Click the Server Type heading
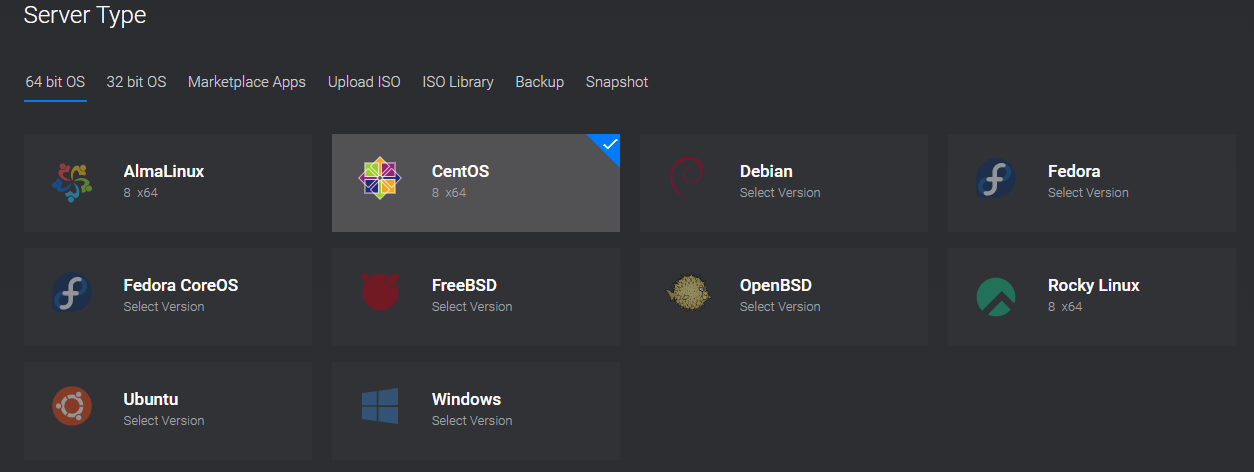 click(x=85, y=15)
